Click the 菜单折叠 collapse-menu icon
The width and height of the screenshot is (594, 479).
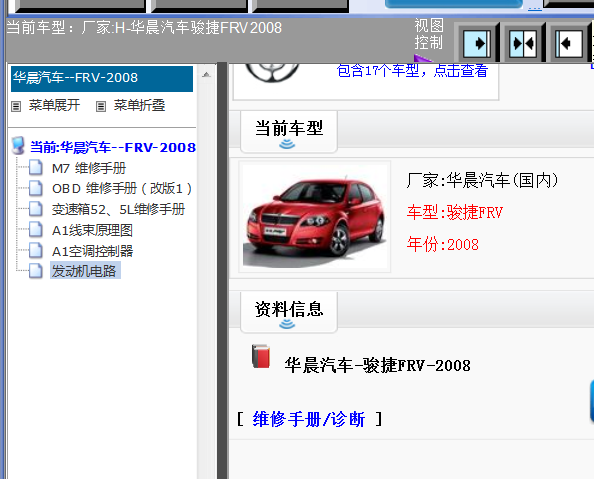click(x=101, y=106)
